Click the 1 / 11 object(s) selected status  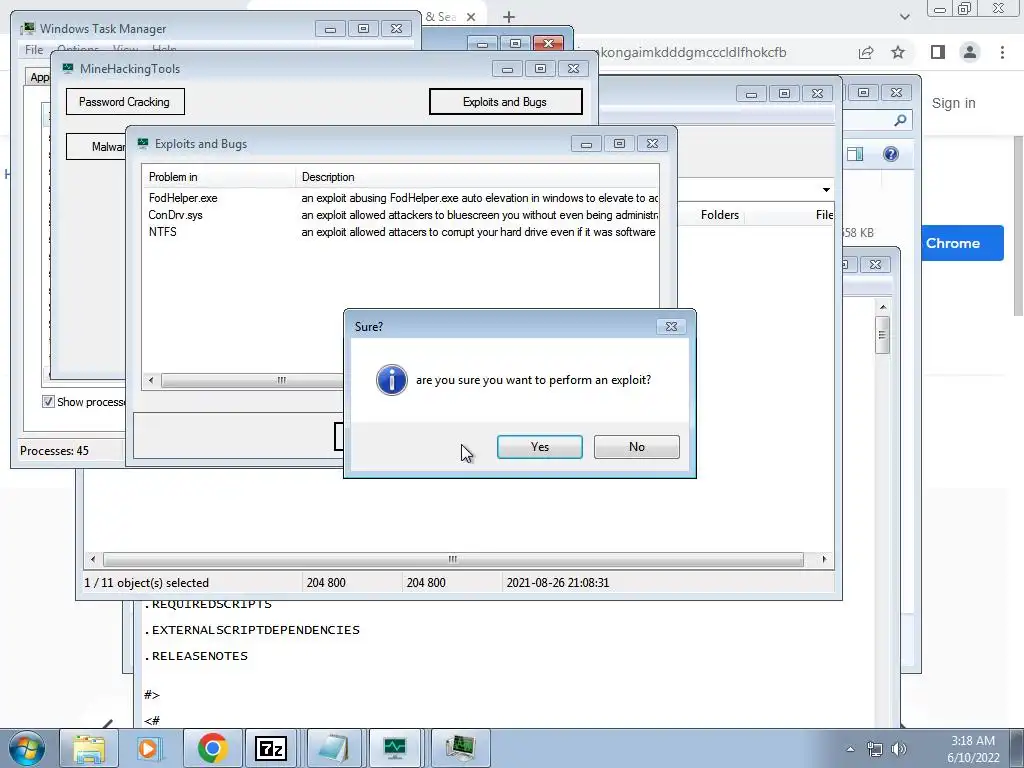[x=146, y=583]
